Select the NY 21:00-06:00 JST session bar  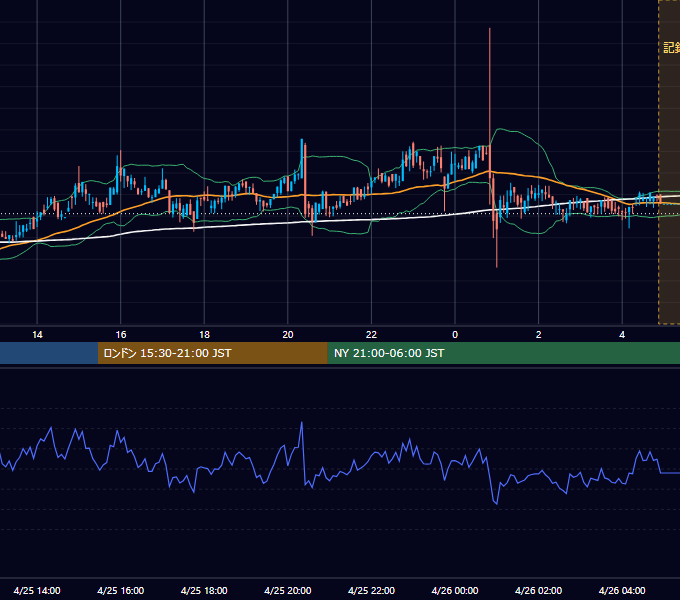pos(503,353)
